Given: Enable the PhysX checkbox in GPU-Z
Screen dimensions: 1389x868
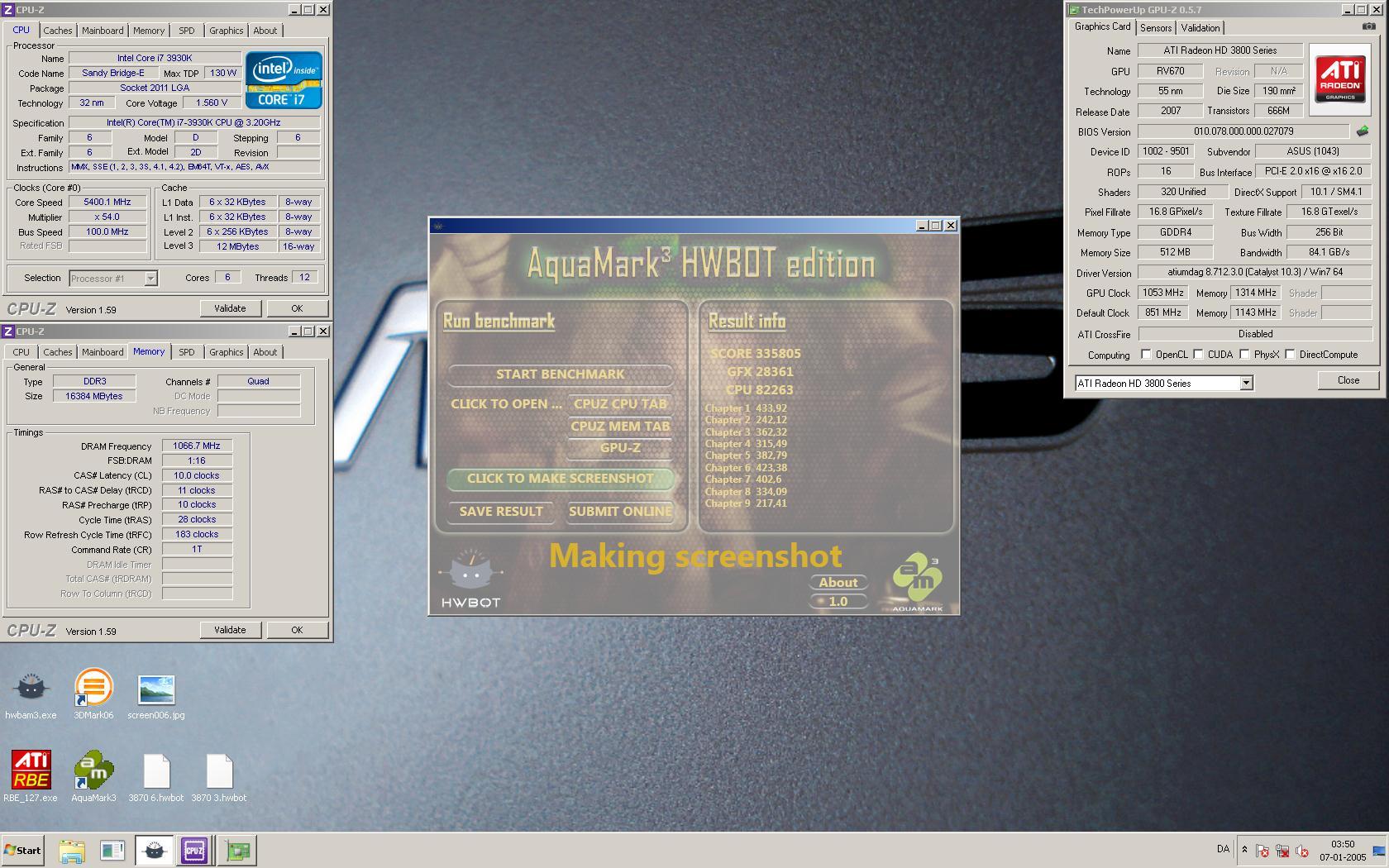Looking at the screenshot, I should (x=1244, y=355).
